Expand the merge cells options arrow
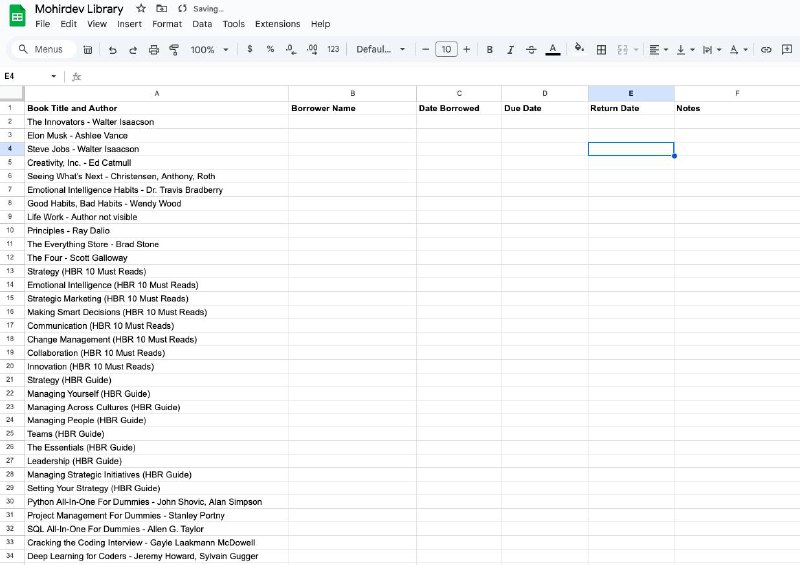Image resolution: width=800 pixels, height=565 pixels. point(636,50)
